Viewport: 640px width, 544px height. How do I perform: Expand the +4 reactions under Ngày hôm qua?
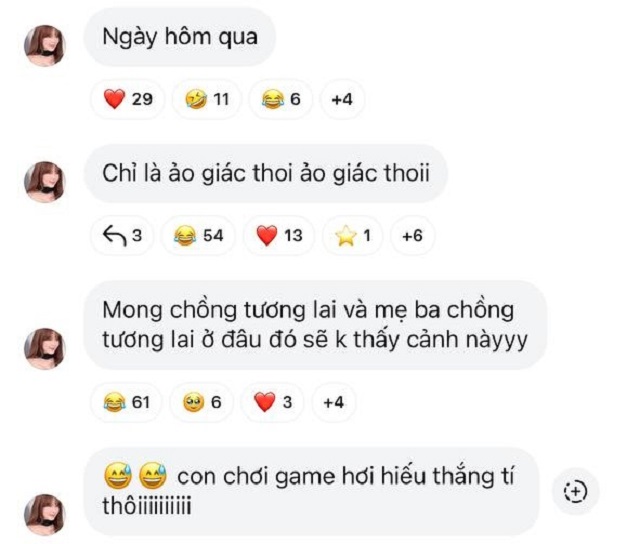coord(342,99)
